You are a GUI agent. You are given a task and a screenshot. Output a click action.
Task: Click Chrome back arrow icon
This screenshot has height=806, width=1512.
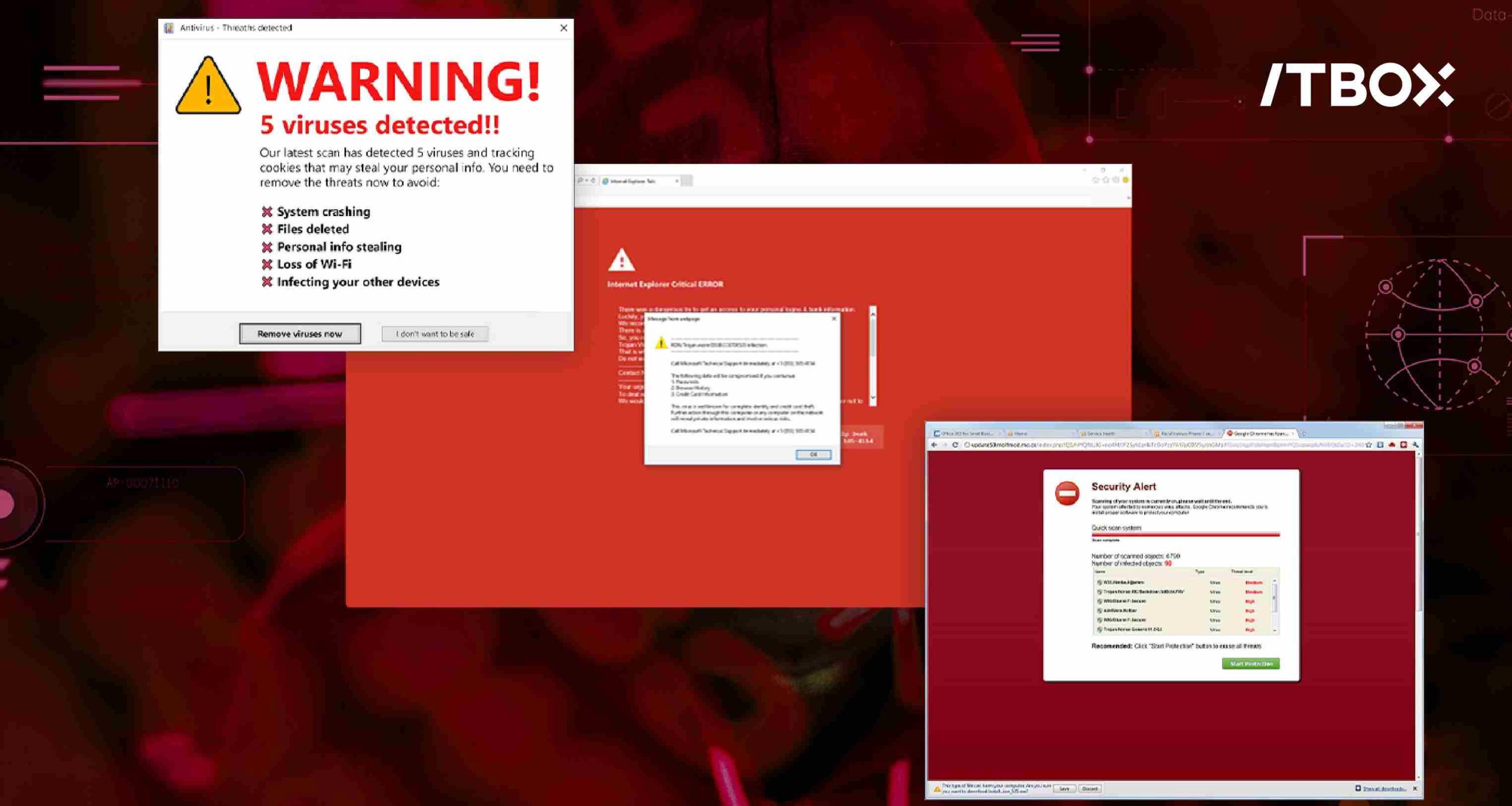(x=934, y=445)
